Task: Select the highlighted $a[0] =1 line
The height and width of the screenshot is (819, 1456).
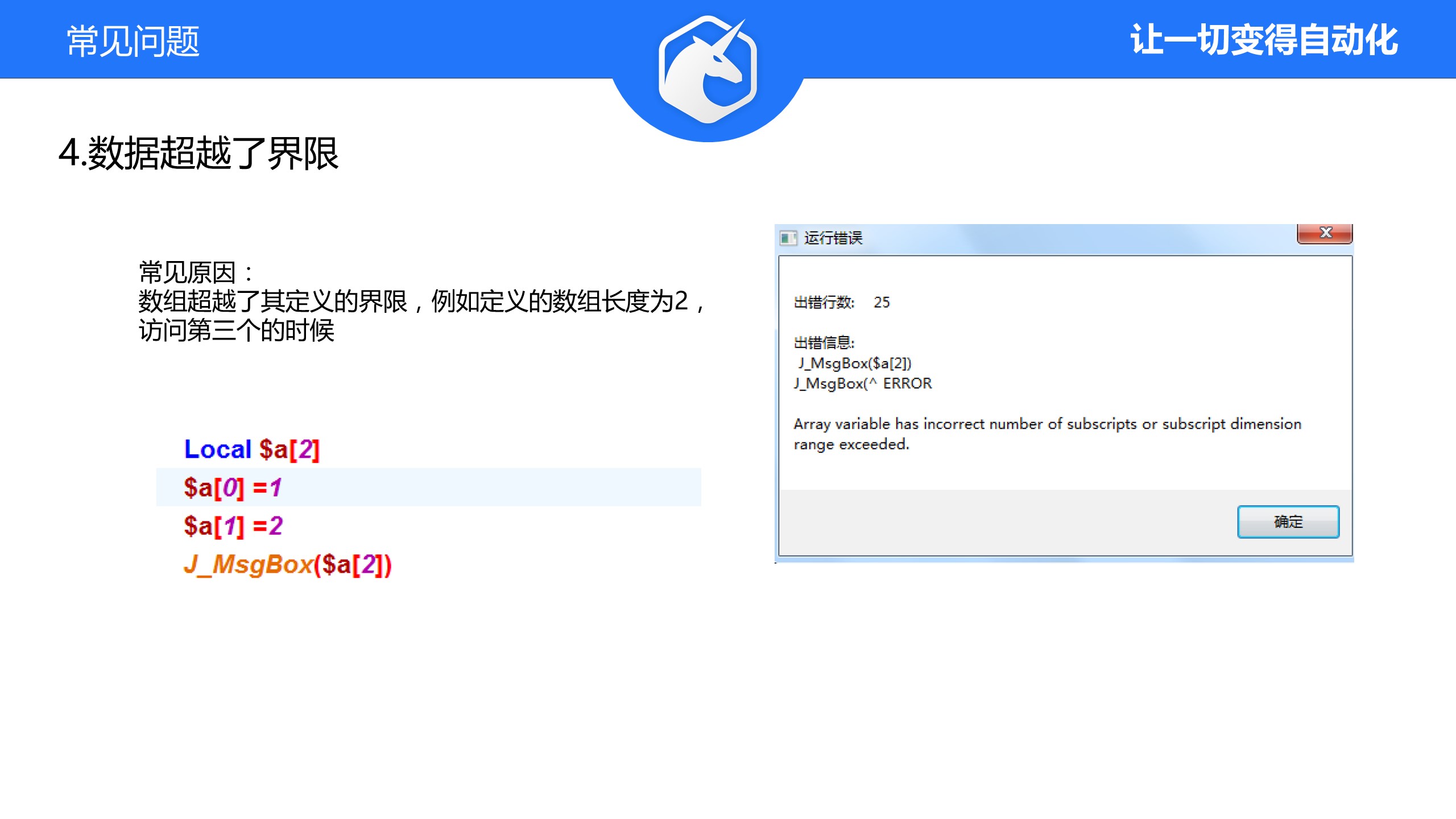Action: [x=232, y=487]
